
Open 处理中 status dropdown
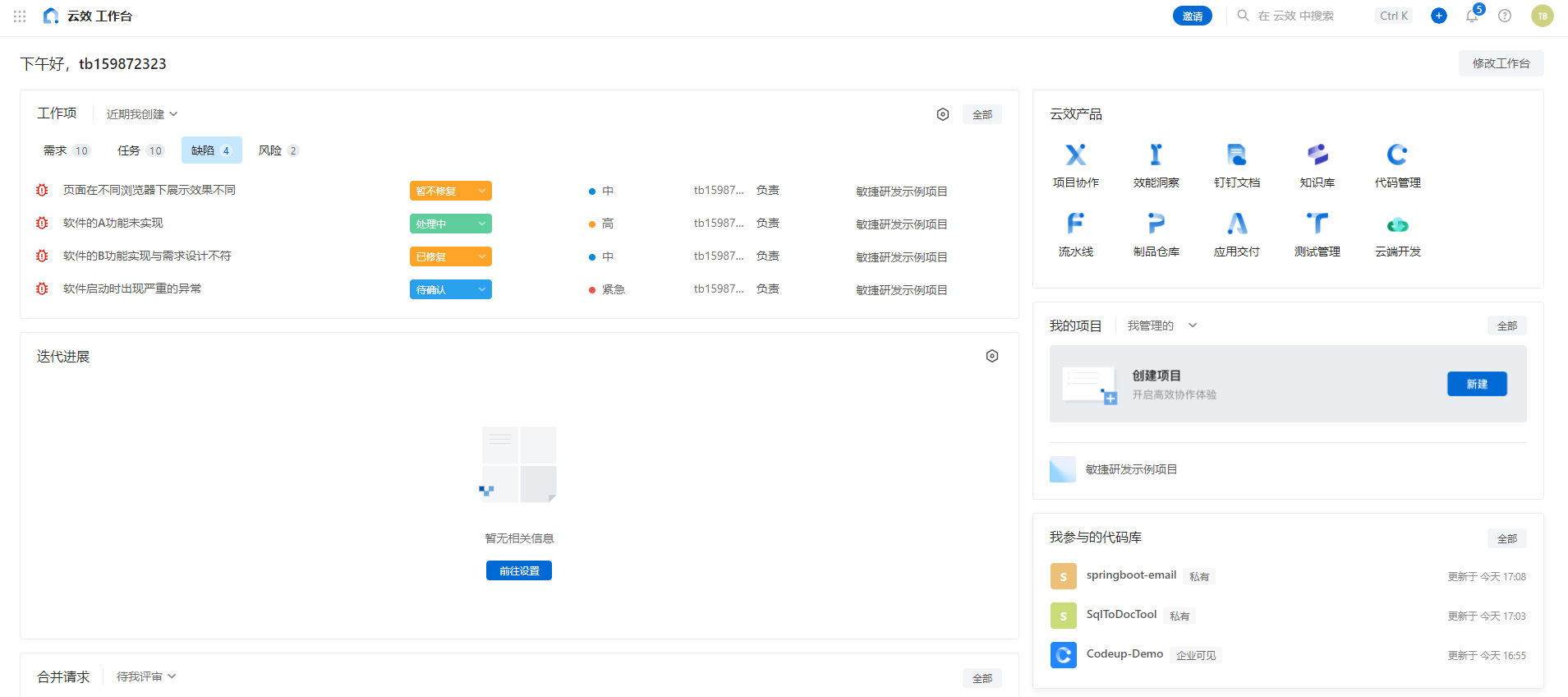[x=450, y=224]
